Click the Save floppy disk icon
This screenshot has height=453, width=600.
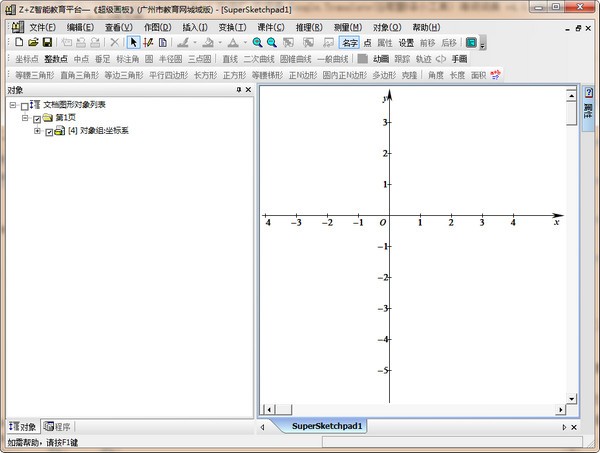[x=47, y=43]
